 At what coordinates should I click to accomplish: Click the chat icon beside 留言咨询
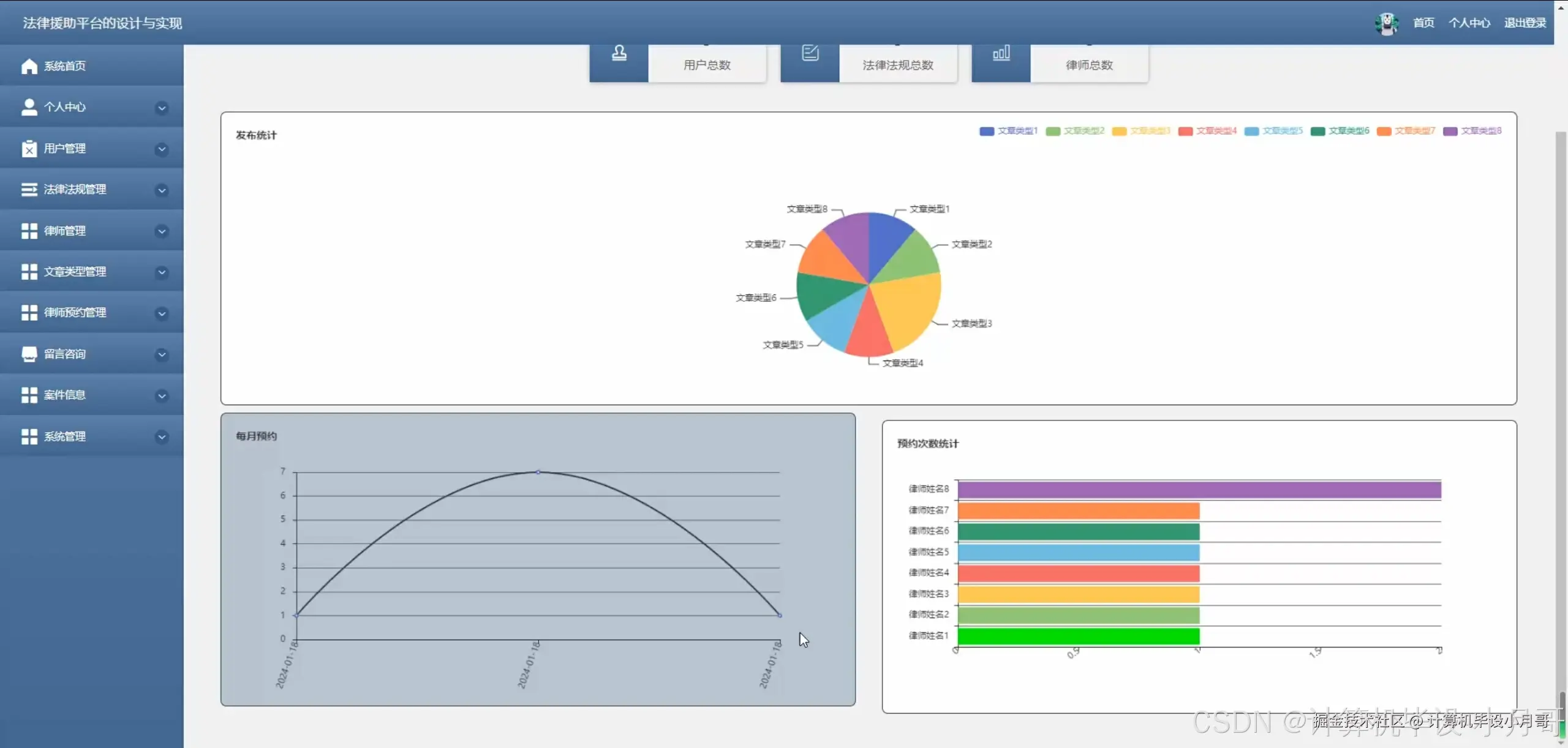pyautogui.click(x=29, y=354)
